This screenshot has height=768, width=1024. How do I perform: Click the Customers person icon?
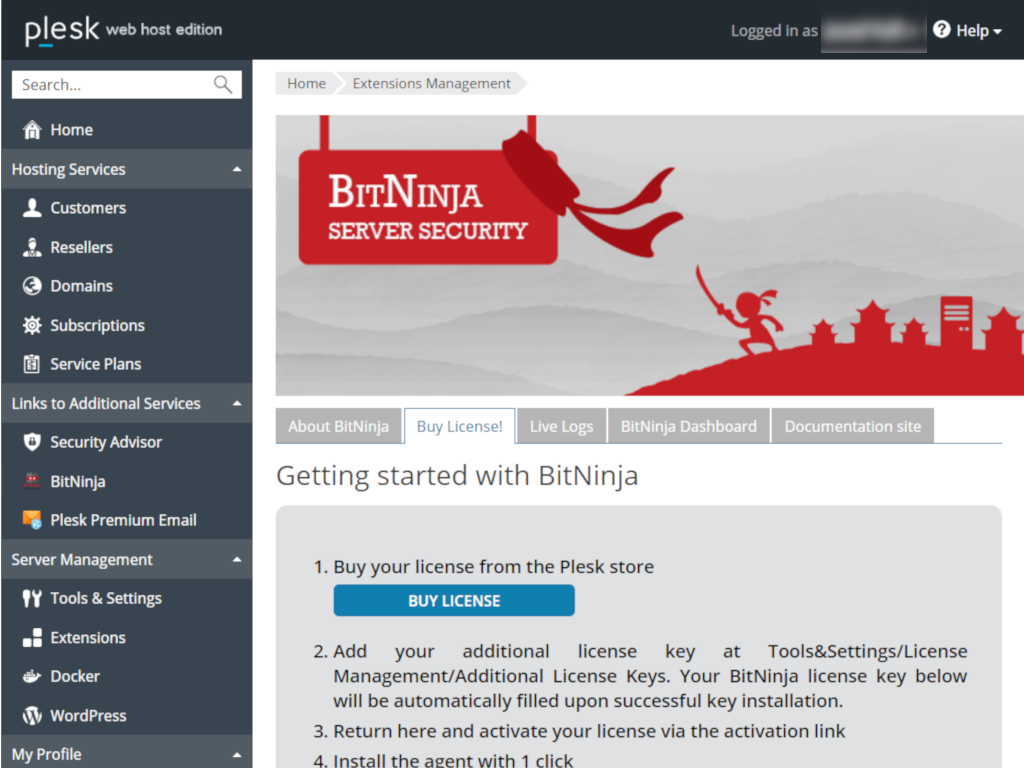[x=32, y=208]
